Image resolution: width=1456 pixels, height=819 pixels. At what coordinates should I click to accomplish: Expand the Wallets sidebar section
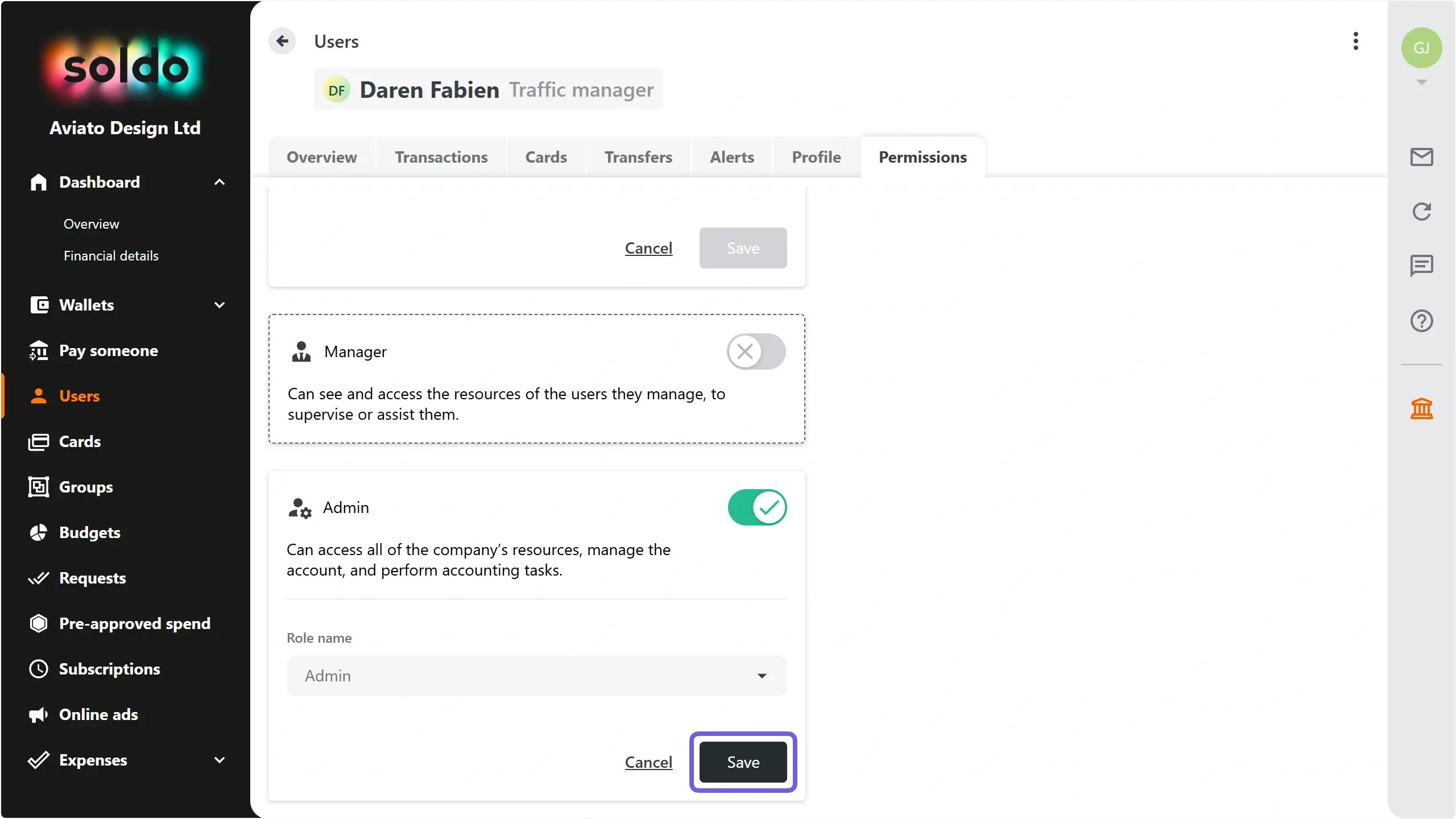pos(220,305)
